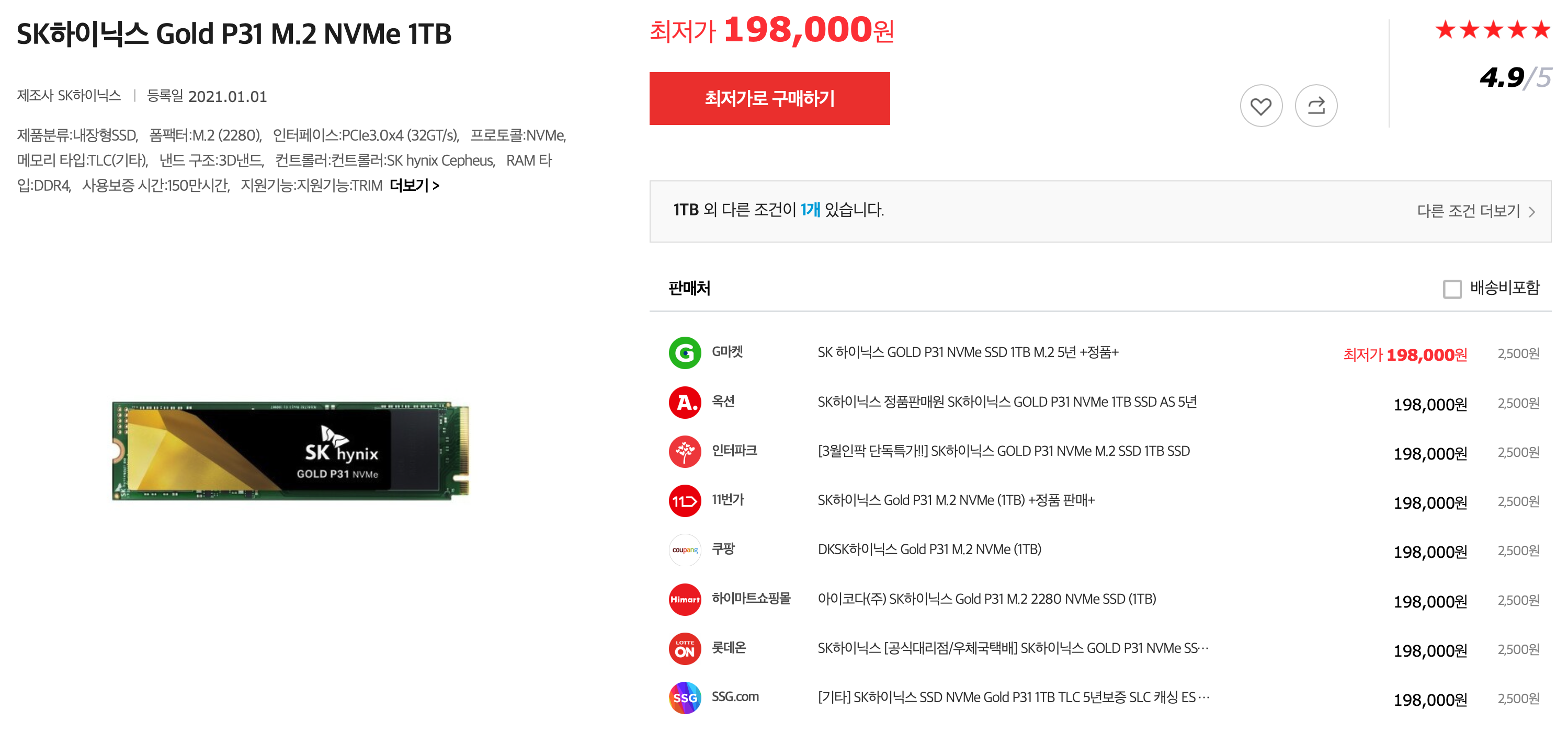
Task: Enable the 배송비포함 checkbox
Action: tap(1452, 289)
